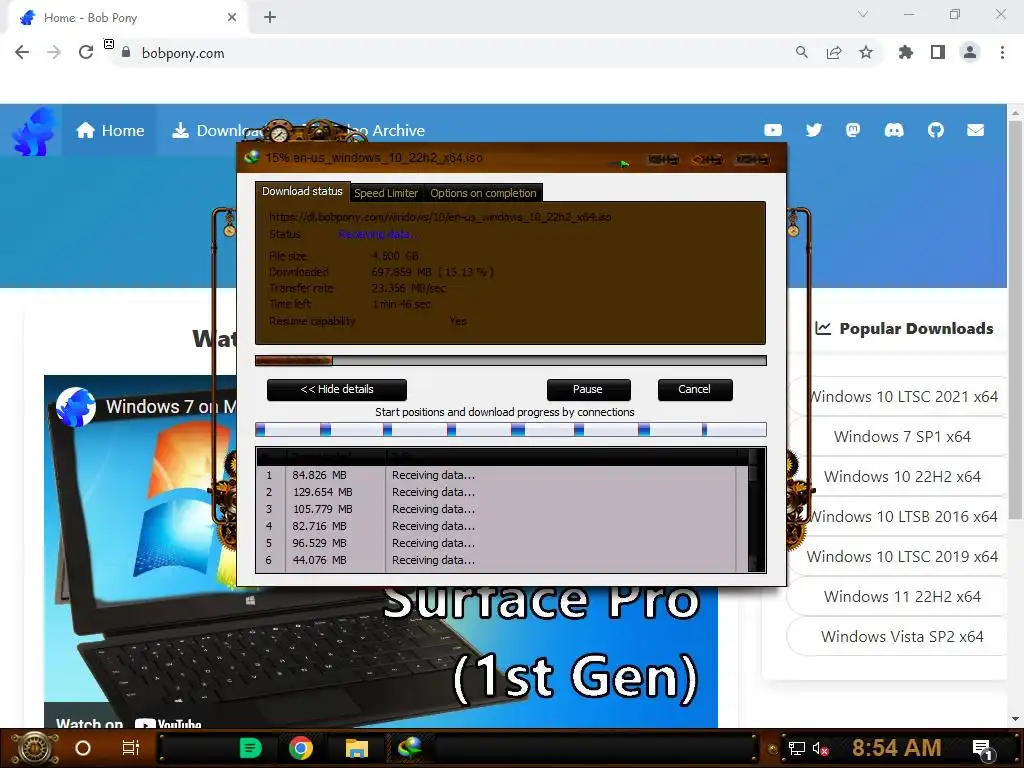Open the Chrome three-dot menu
This screenshot has width=1024, height=768.
(x=1002, y=52)
